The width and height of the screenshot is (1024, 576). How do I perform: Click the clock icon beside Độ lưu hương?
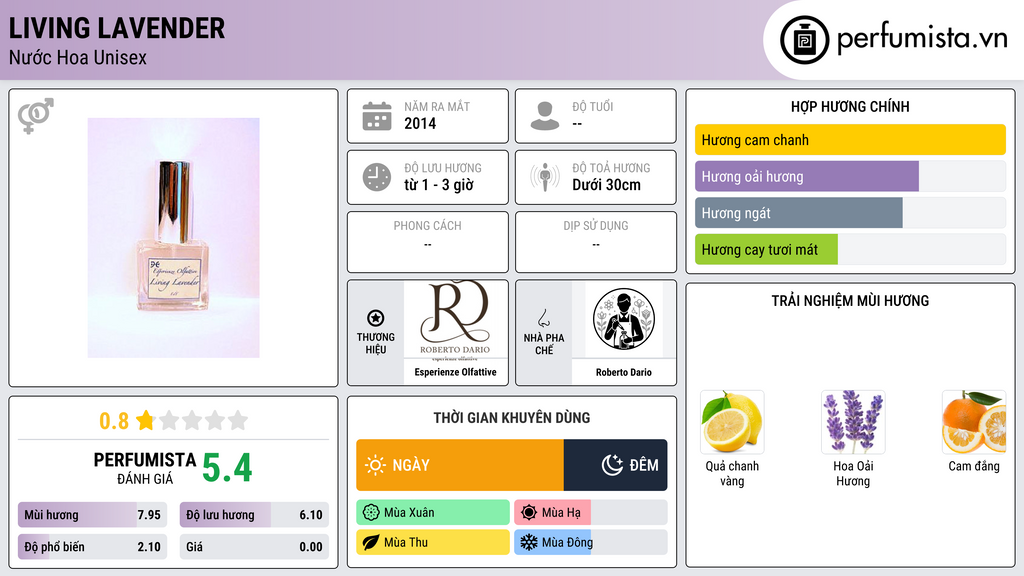377,177
